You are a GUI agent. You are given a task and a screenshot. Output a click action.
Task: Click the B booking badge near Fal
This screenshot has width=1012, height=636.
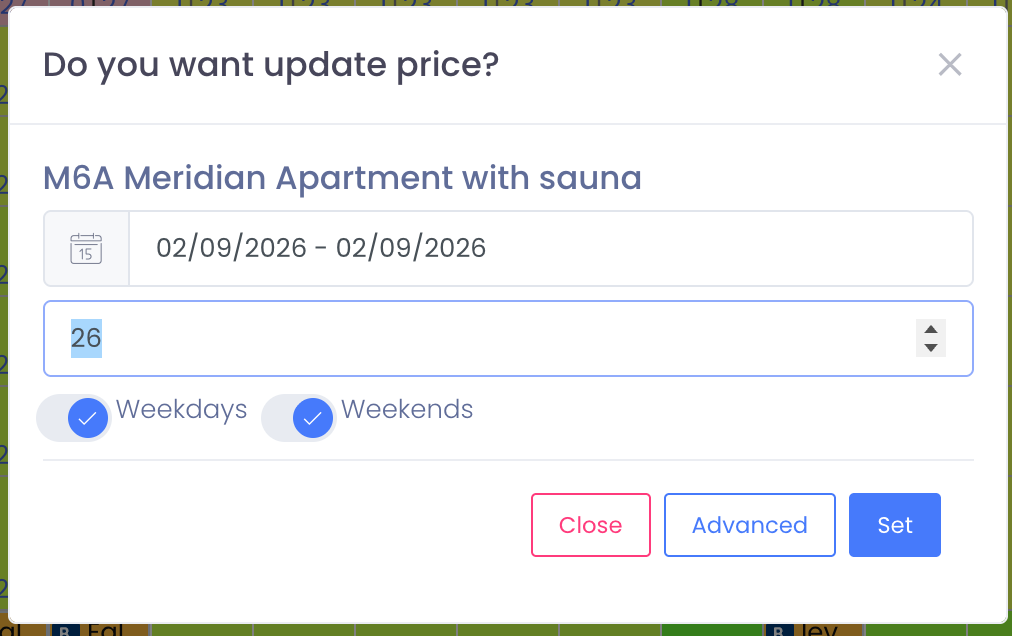coord(64,630)
